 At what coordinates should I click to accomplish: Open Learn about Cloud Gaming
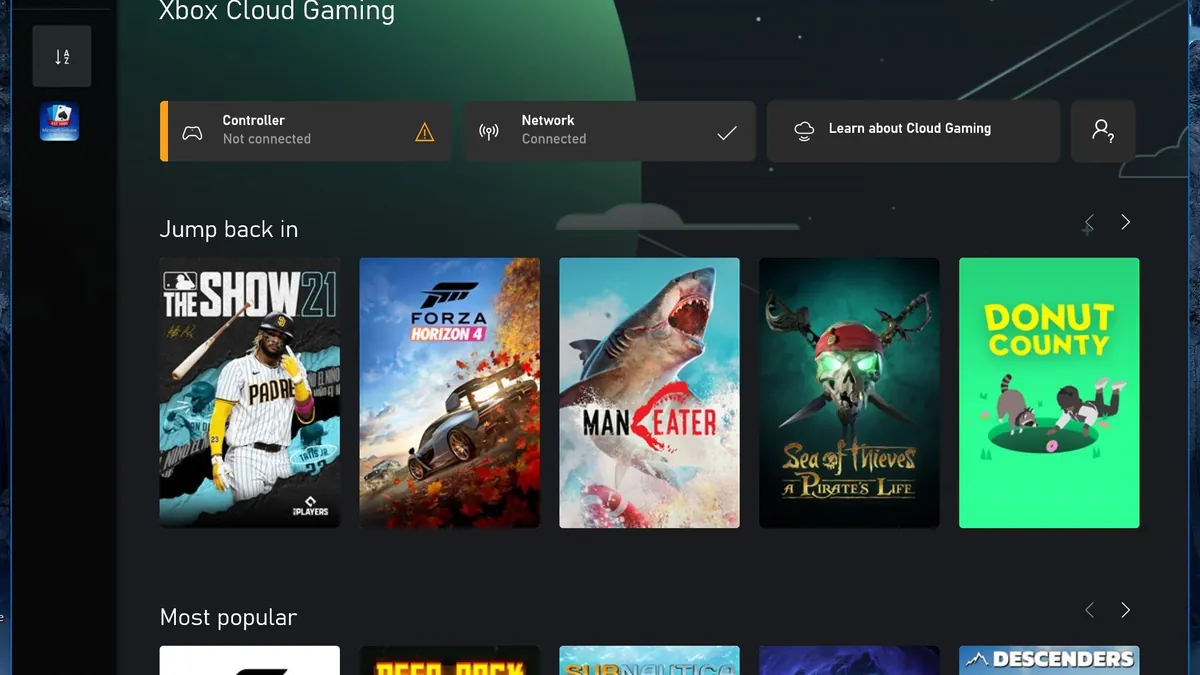pos(911,130)
